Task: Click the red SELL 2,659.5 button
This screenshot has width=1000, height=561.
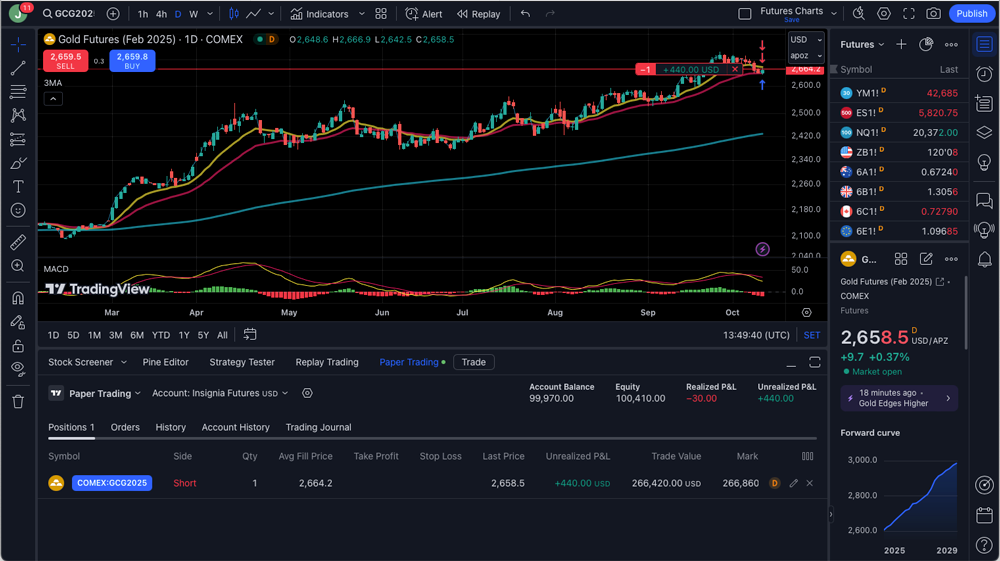Action: pos(66,61)
